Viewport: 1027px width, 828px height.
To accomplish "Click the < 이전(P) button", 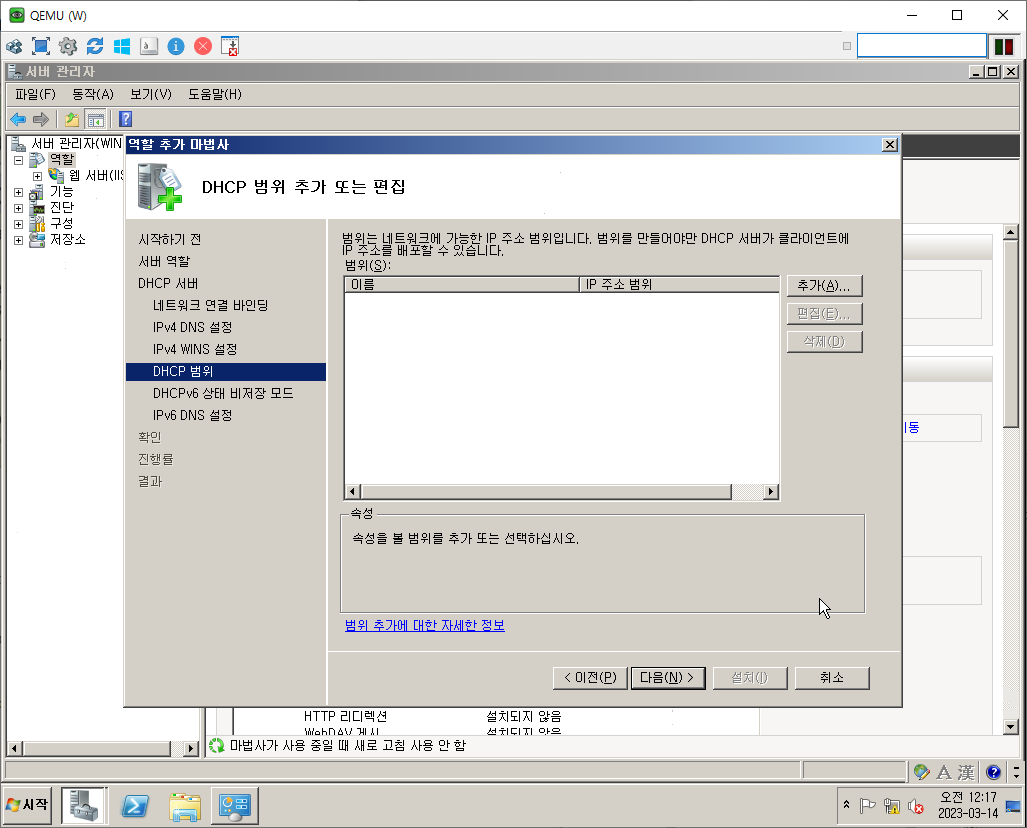I will pos(590,678).
